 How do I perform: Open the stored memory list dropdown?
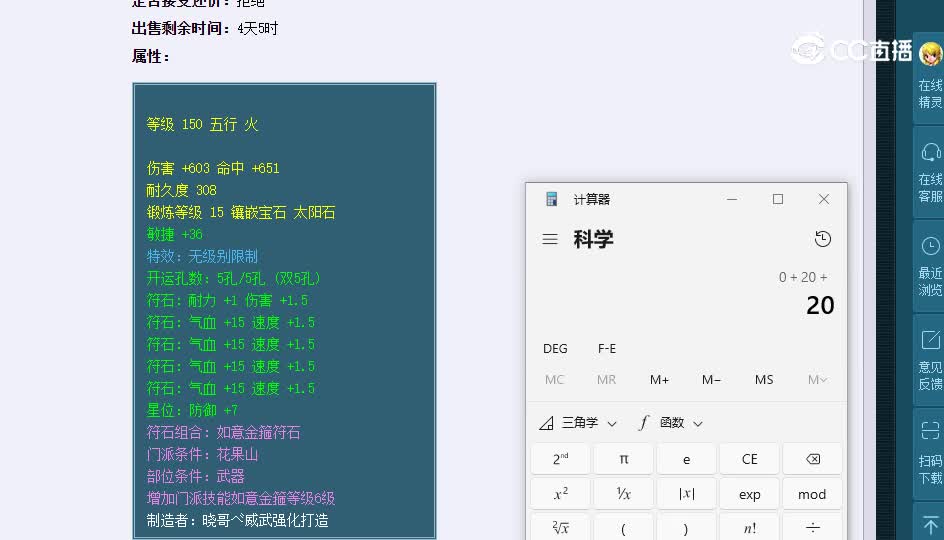coord(816,379)
